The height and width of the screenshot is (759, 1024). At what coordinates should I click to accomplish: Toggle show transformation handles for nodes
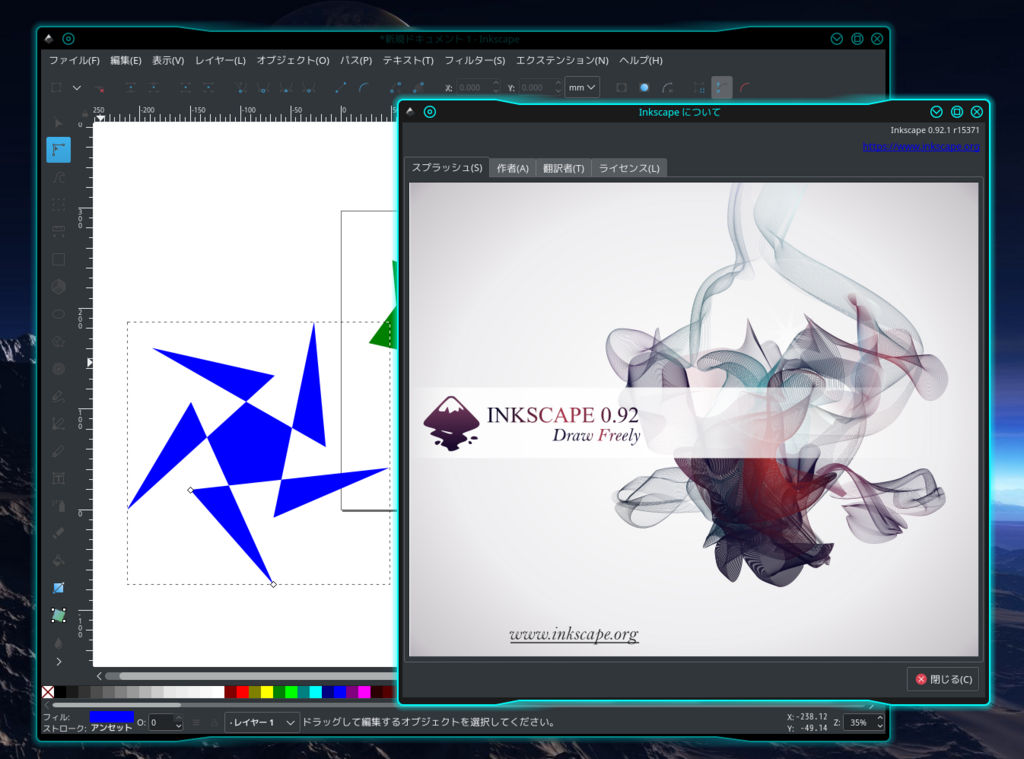[x=699, y=88]
